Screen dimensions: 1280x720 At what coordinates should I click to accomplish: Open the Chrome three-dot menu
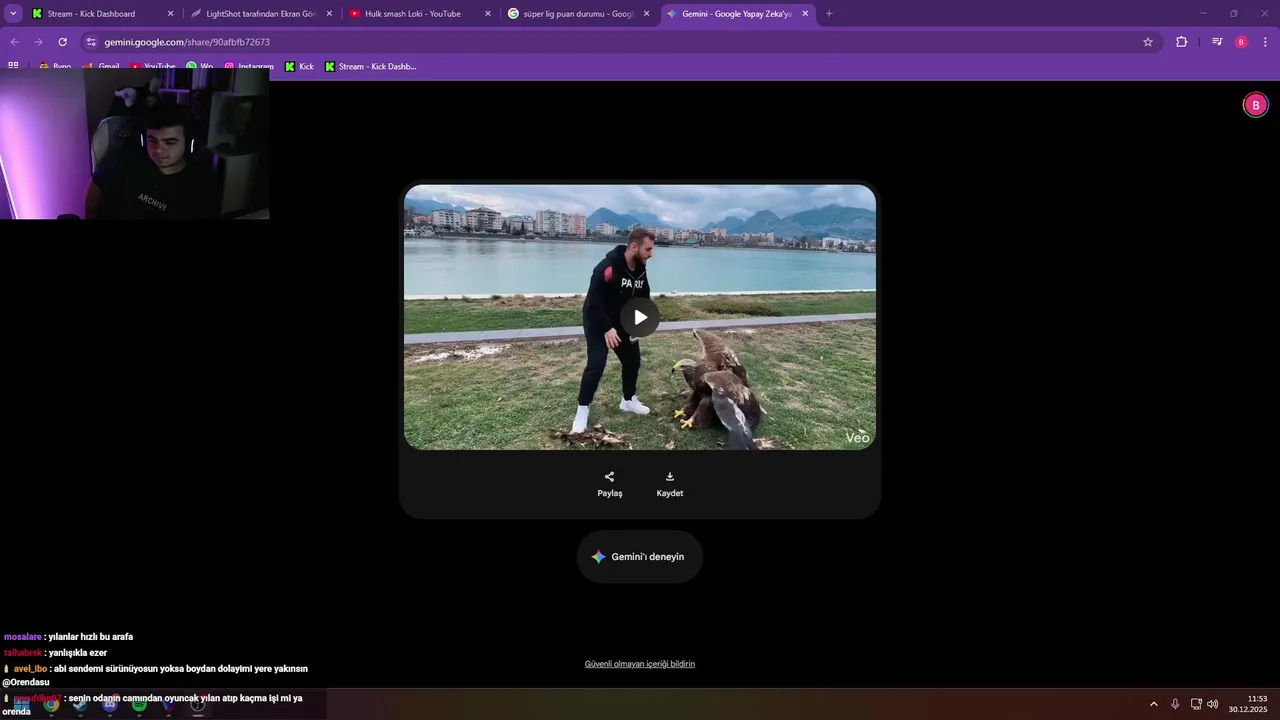[x=1265, y=42]
